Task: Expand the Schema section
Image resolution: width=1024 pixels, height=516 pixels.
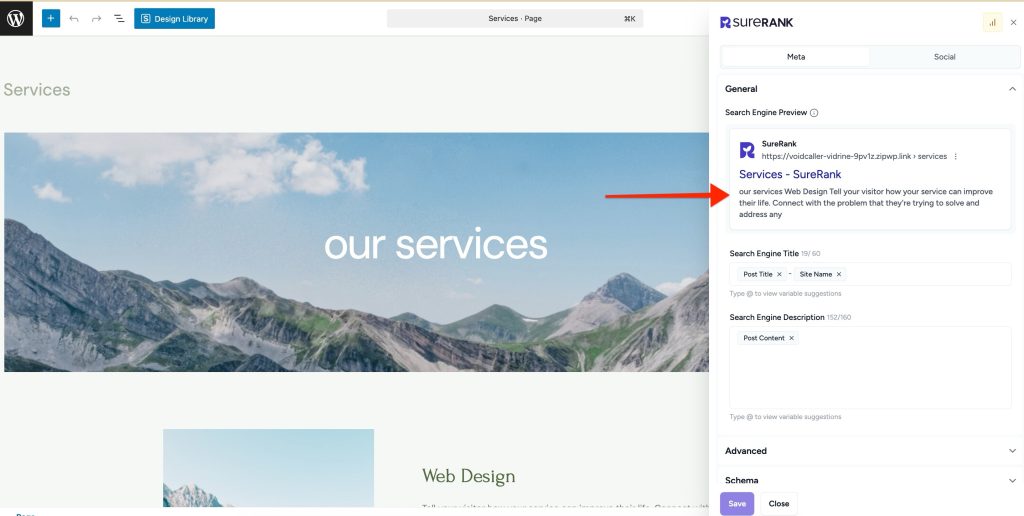Action: [870, 480]
